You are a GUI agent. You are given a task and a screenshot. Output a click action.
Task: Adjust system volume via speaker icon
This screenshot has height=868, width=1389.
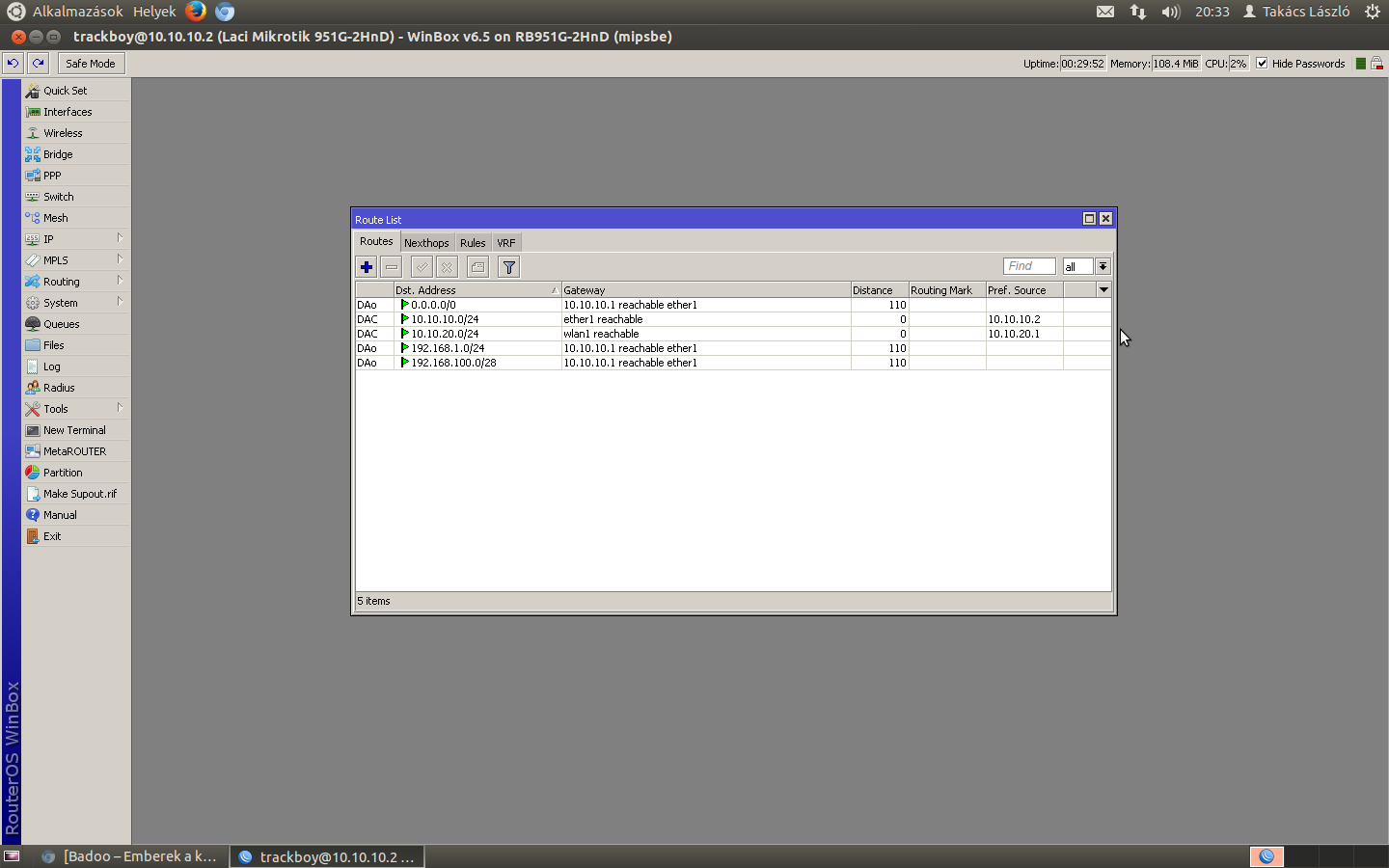[x=1168, y=12]
